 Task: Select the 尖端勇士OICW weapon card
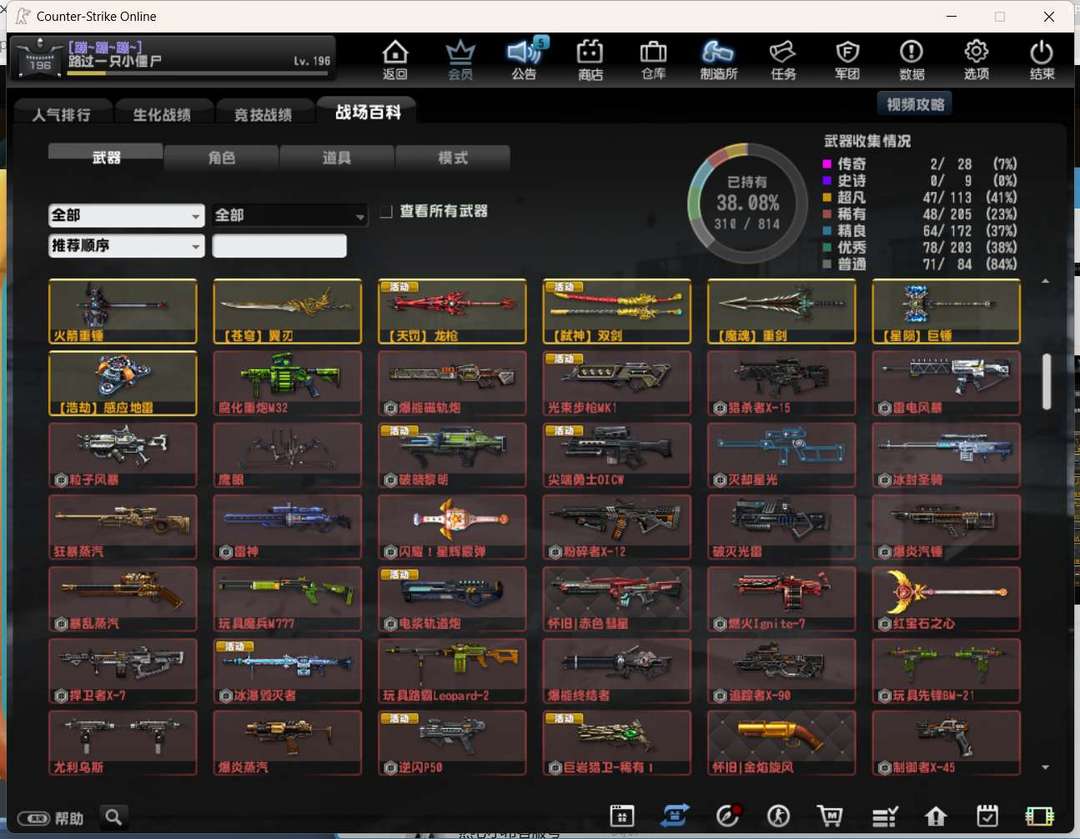pos(616,455)
